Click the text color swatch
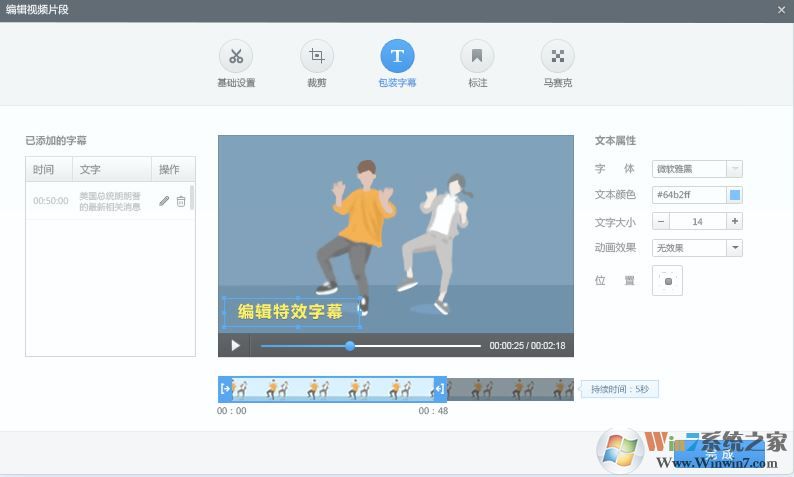The height and width of the screenshot is (477, 794). click(x=735, y=195)
